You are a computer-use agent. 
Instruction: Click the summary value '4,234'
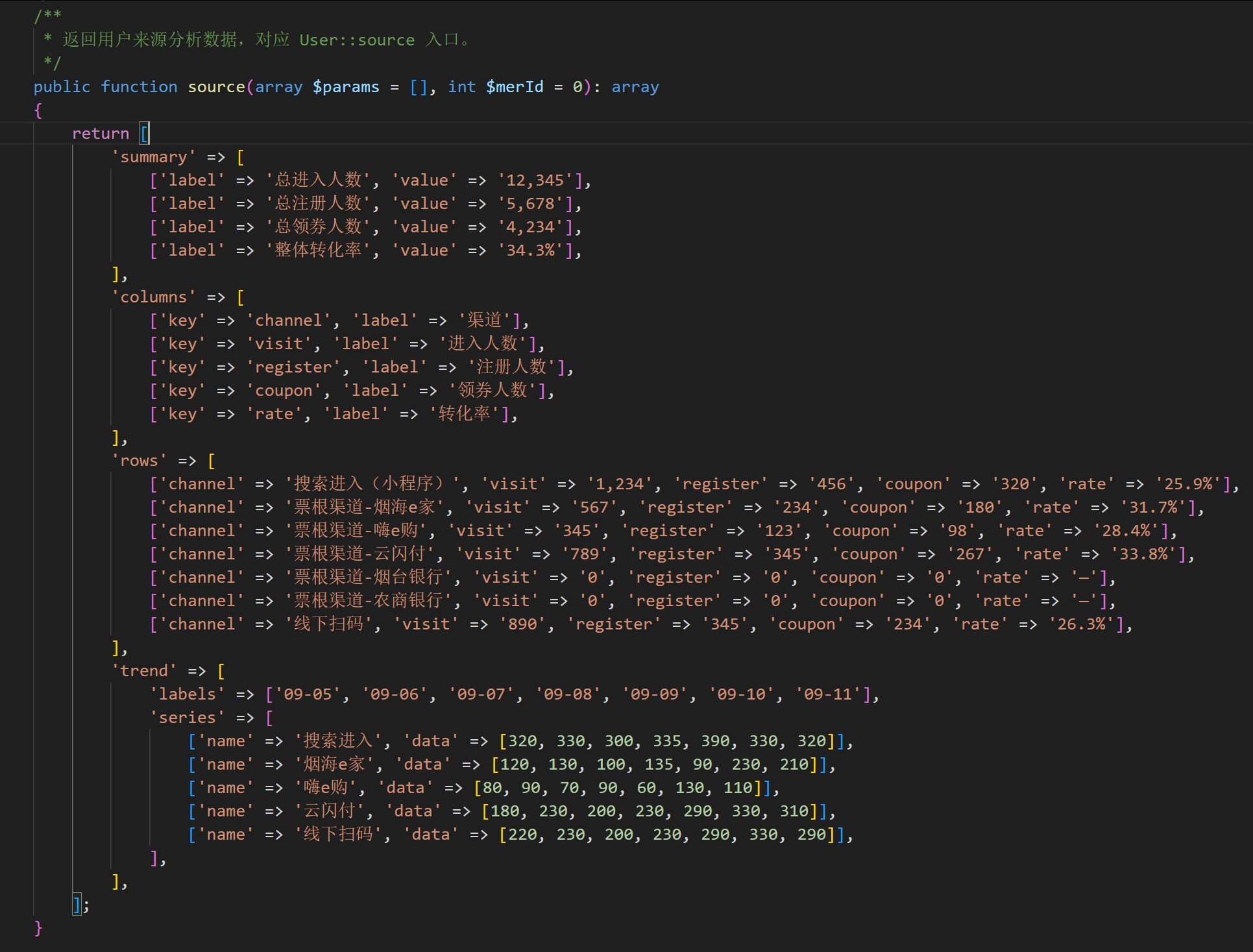click(x=531, y=227)
